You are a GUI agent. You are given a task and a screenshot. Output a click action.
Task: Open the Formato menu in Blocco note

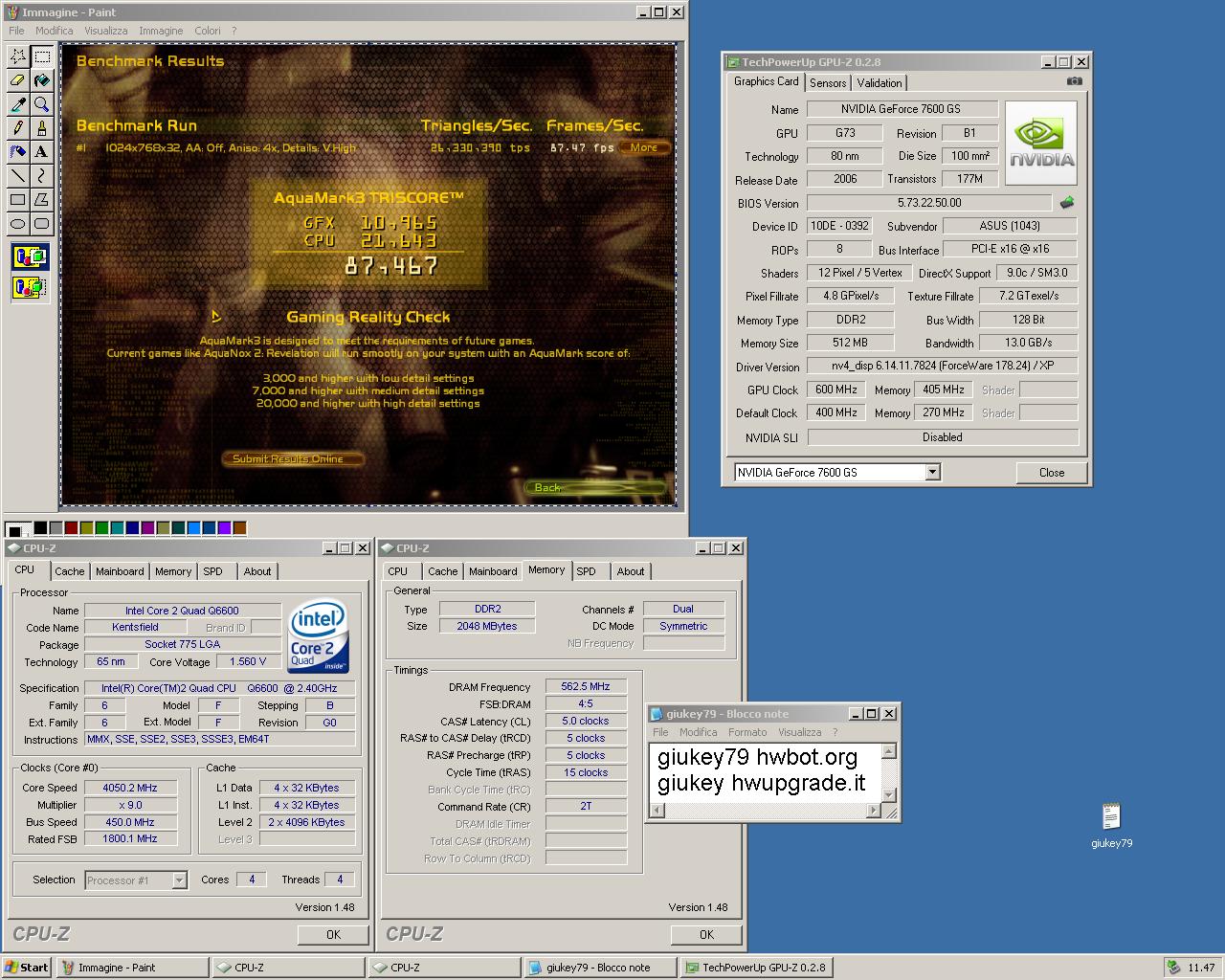tap(747, 732)
